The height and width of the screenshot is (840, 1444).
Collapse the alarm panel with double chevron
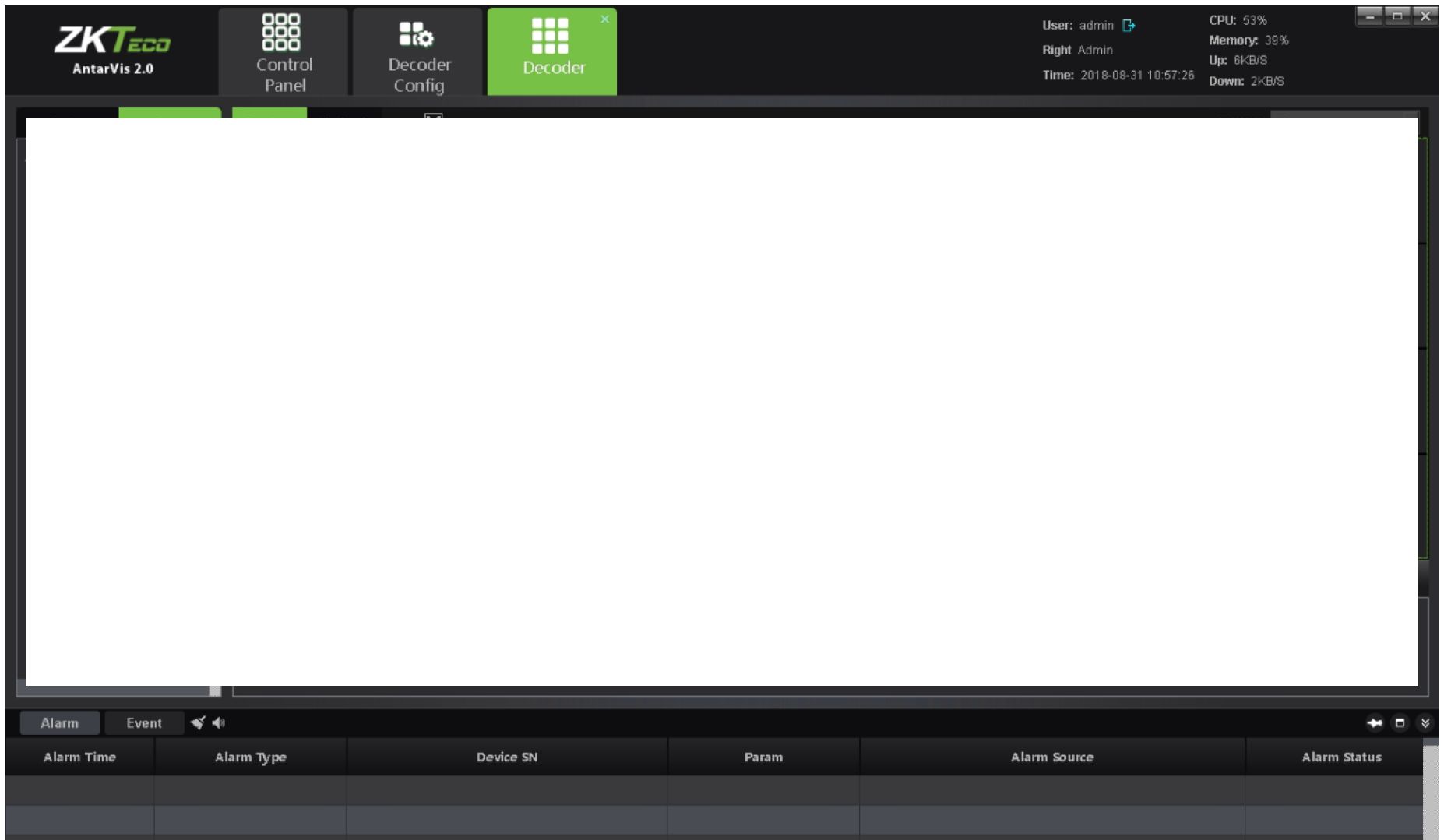(x=1425, y=723)
